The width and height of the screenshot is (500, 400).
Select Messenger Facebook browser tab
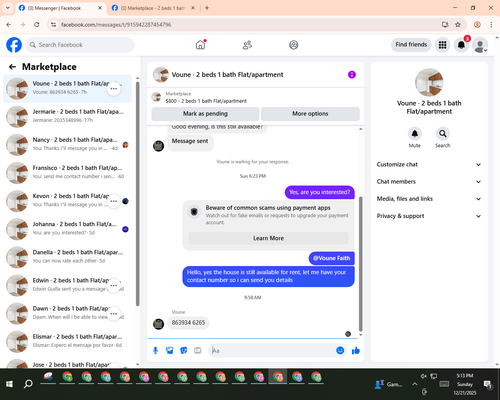click(x=60, y=8)
